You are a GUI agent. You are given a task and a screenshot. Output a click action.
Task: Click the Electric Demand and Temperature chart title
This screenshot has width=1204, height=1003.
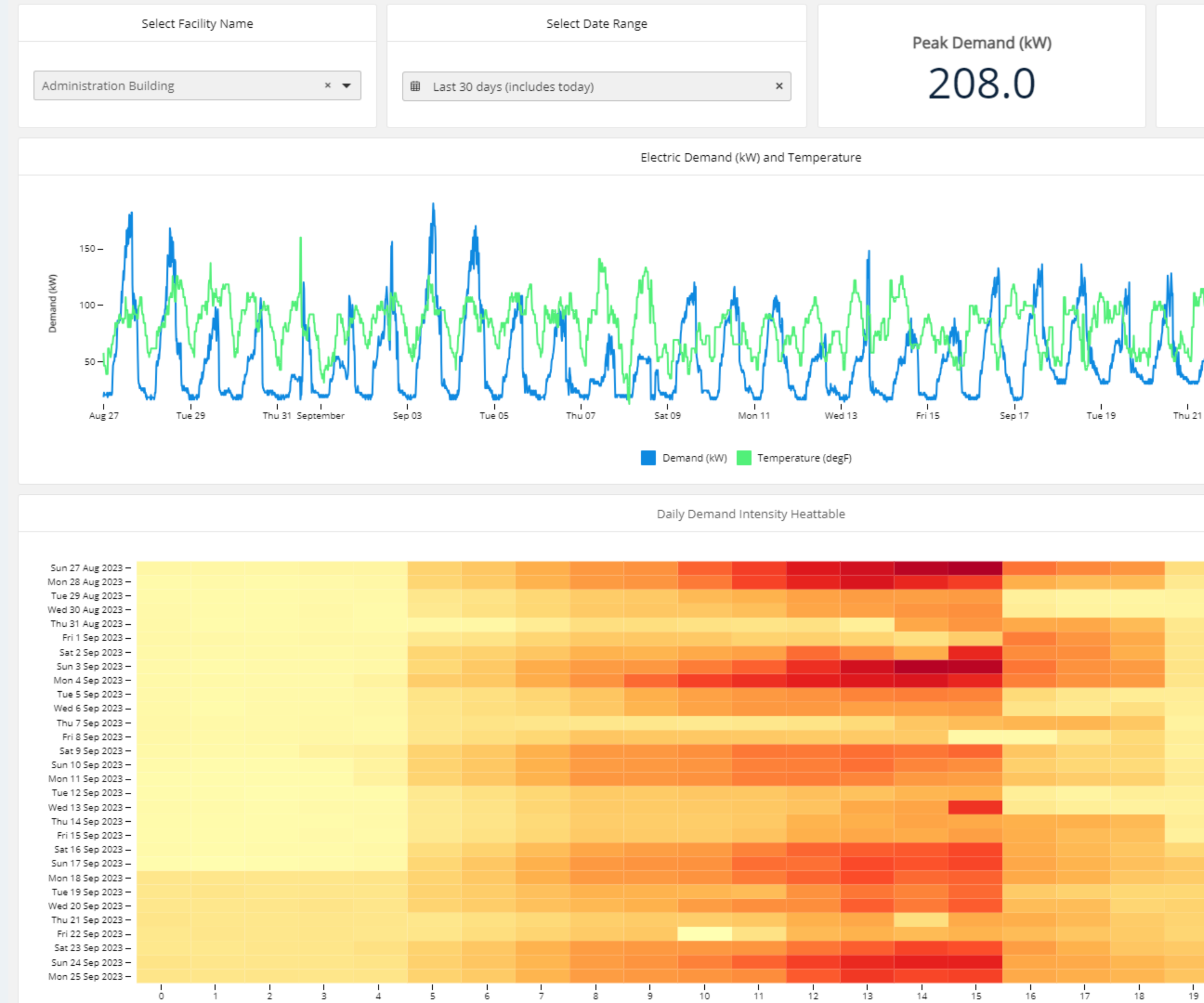[x=750, y=157]
